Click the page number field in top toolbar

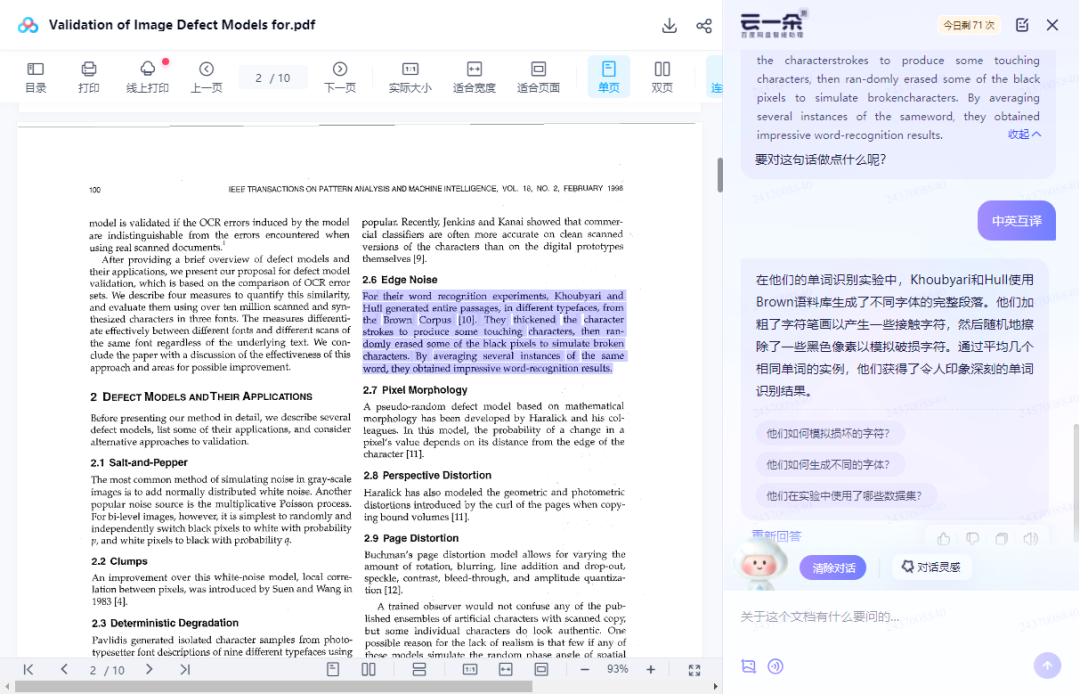(273, 78)
